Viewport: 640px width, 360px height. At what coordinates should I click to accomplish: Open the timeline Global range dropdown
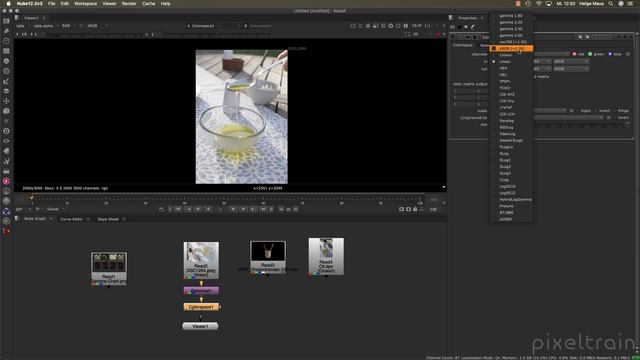pos(55,209)
